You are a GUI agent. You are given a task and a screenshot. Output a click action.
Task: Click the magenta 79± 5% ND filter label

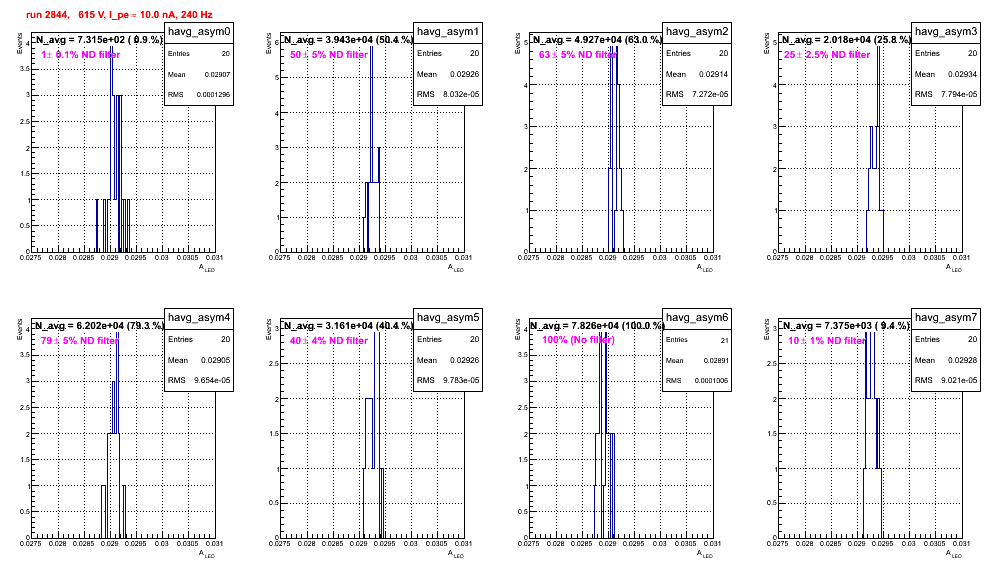[80, 341]
